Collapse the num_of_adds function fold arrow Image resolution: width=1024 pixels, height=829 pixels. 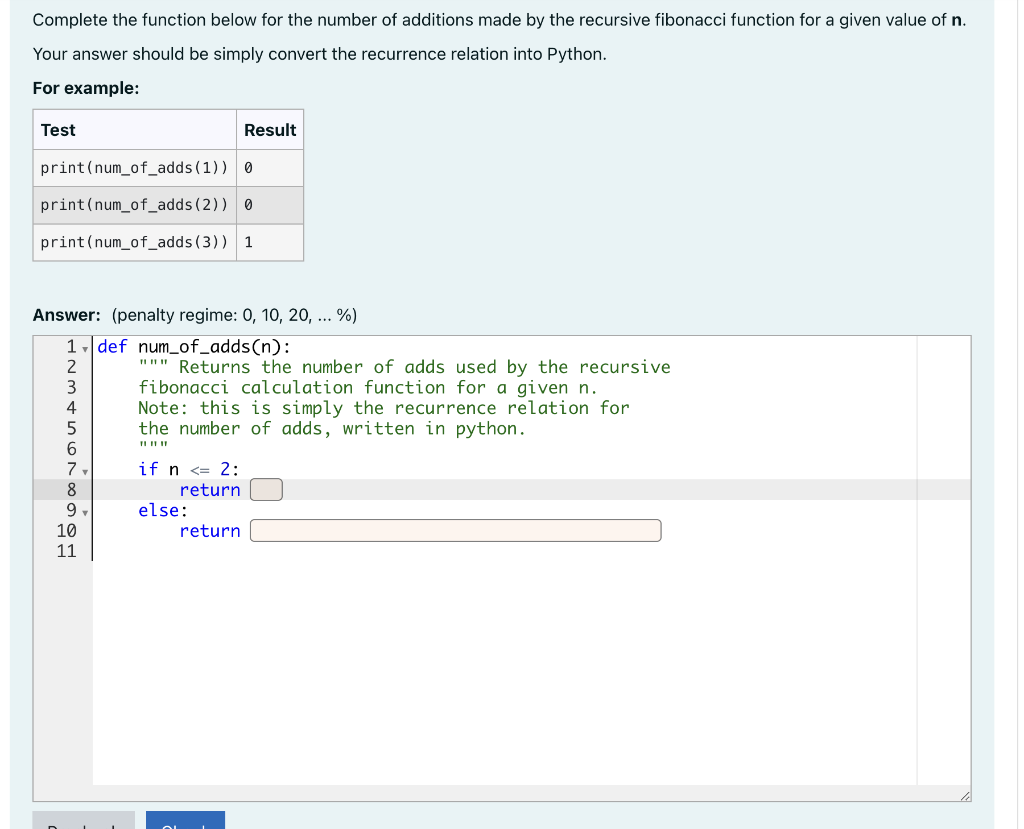pyautogui.click(x=85, y=350)
